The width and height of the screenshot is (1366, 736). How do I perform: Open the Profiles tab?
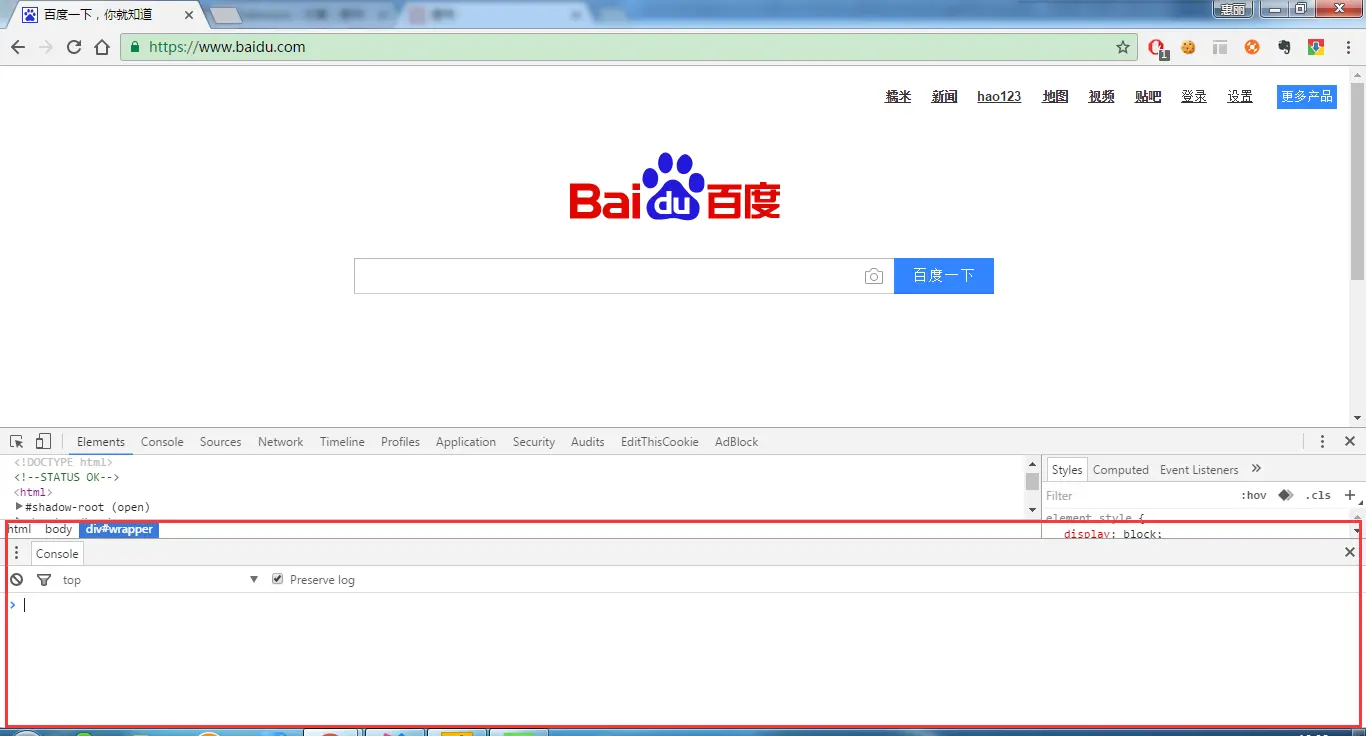click(400, 442)
